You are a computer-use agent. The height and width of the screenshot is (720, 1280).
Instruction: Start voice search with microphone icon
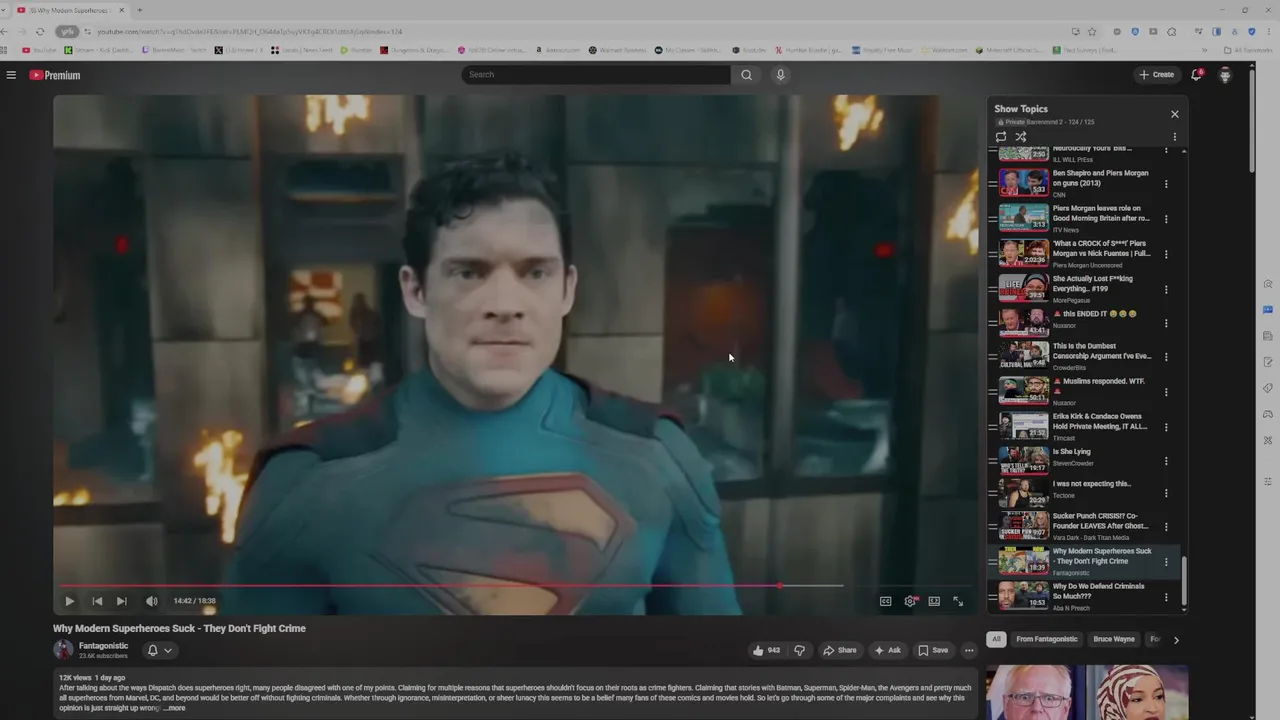(x=781, y=75)
